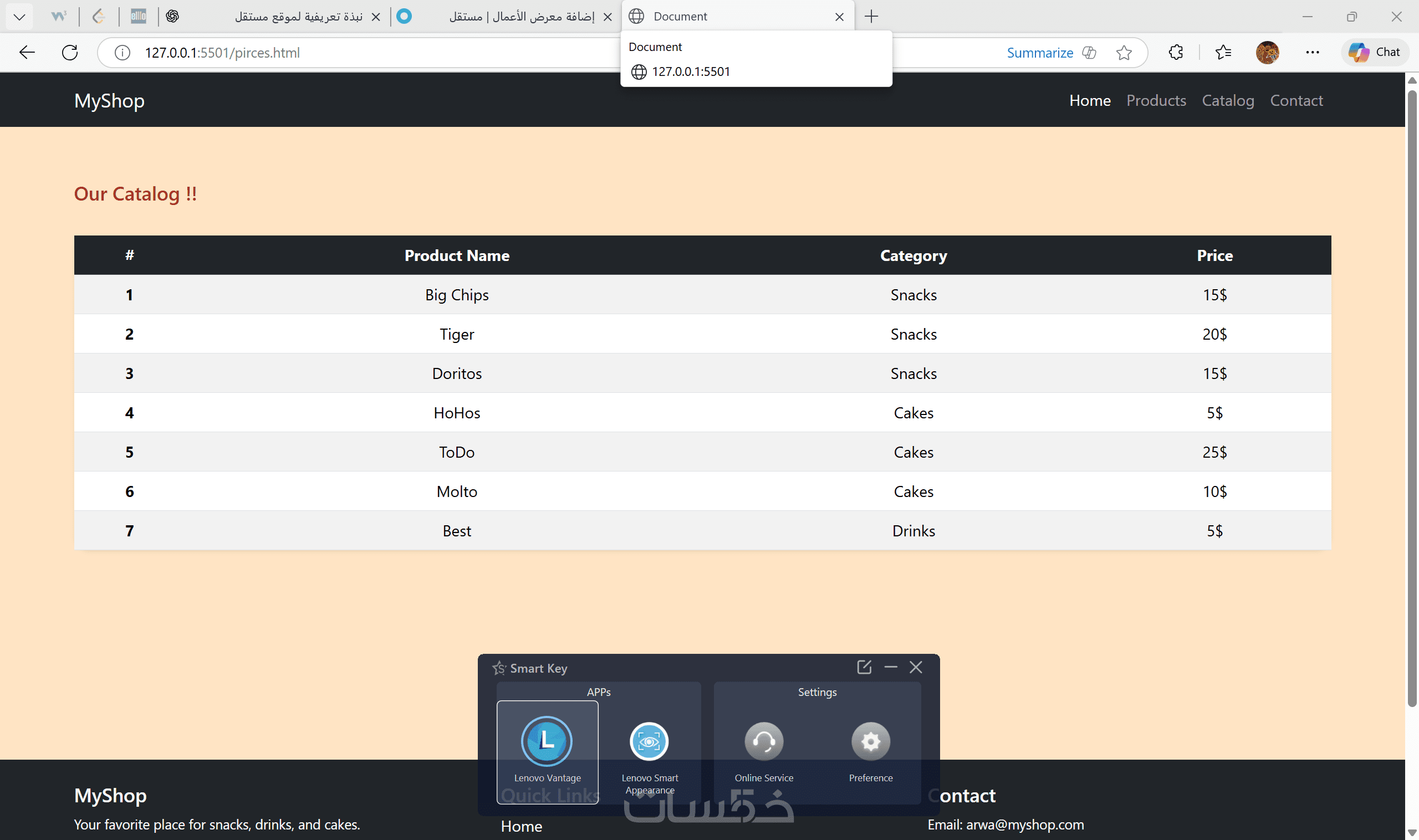
Task: Click the Online Service headset icon
Action: point(763,741)
